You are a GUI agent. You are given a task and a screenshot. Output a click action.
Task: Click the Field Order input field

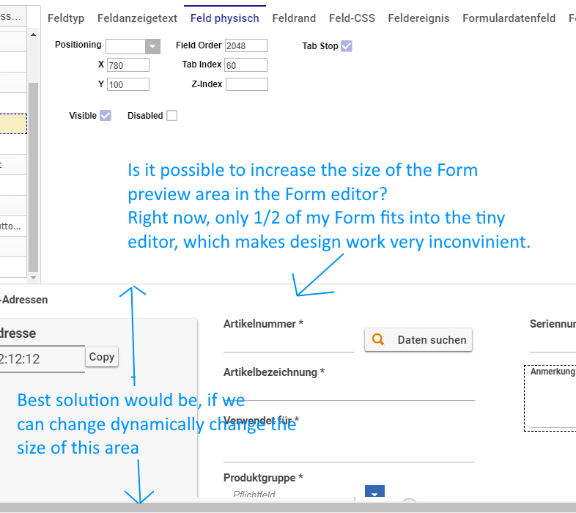click(246, 46)
